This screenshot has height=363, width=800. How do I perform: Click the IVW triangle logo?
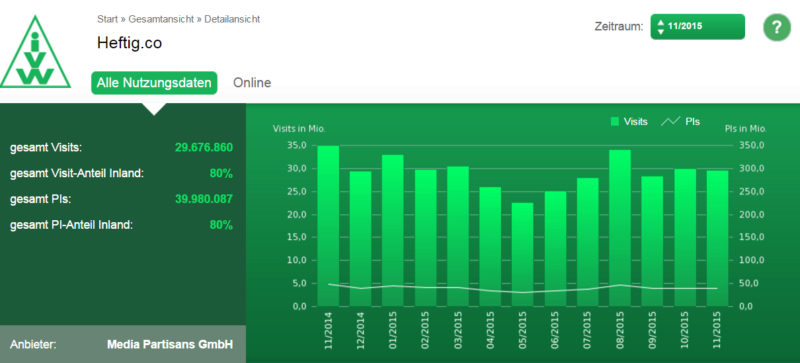pos(35,52)
